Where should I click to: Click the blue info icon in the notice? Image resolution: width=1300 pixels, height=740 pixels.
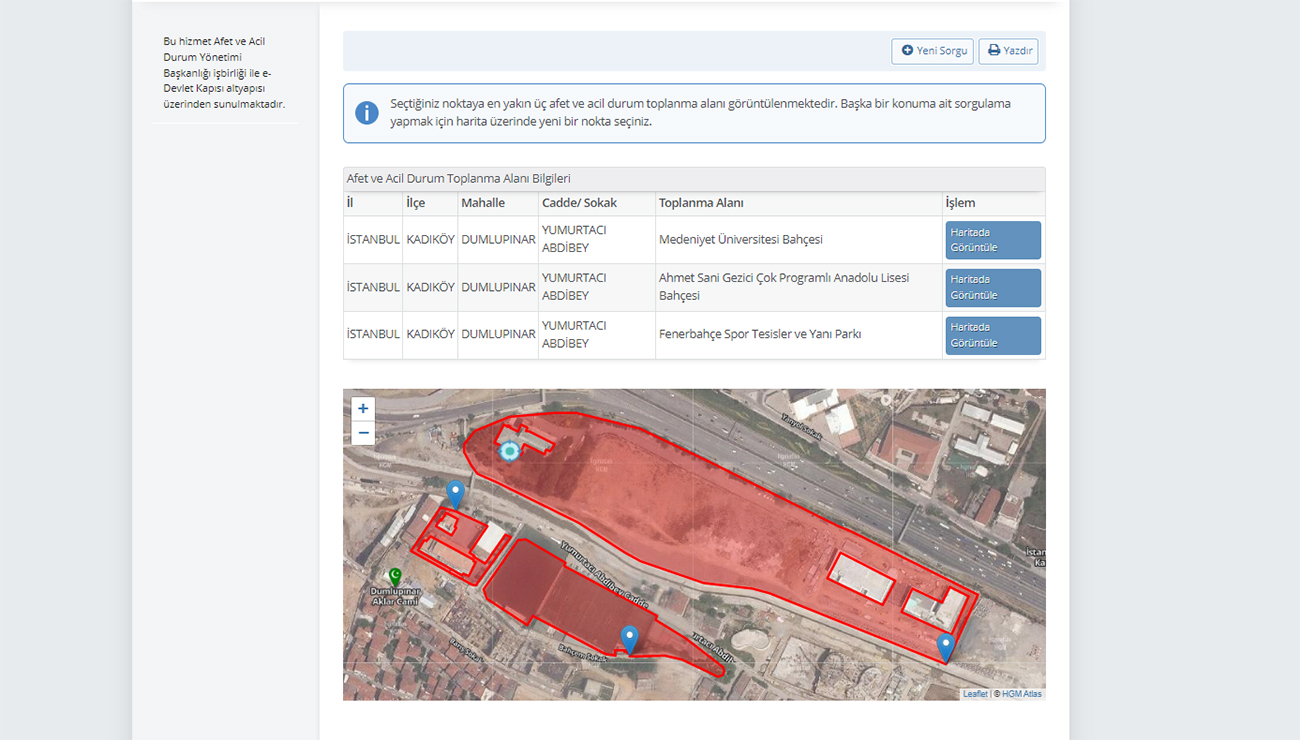point(367,113)
